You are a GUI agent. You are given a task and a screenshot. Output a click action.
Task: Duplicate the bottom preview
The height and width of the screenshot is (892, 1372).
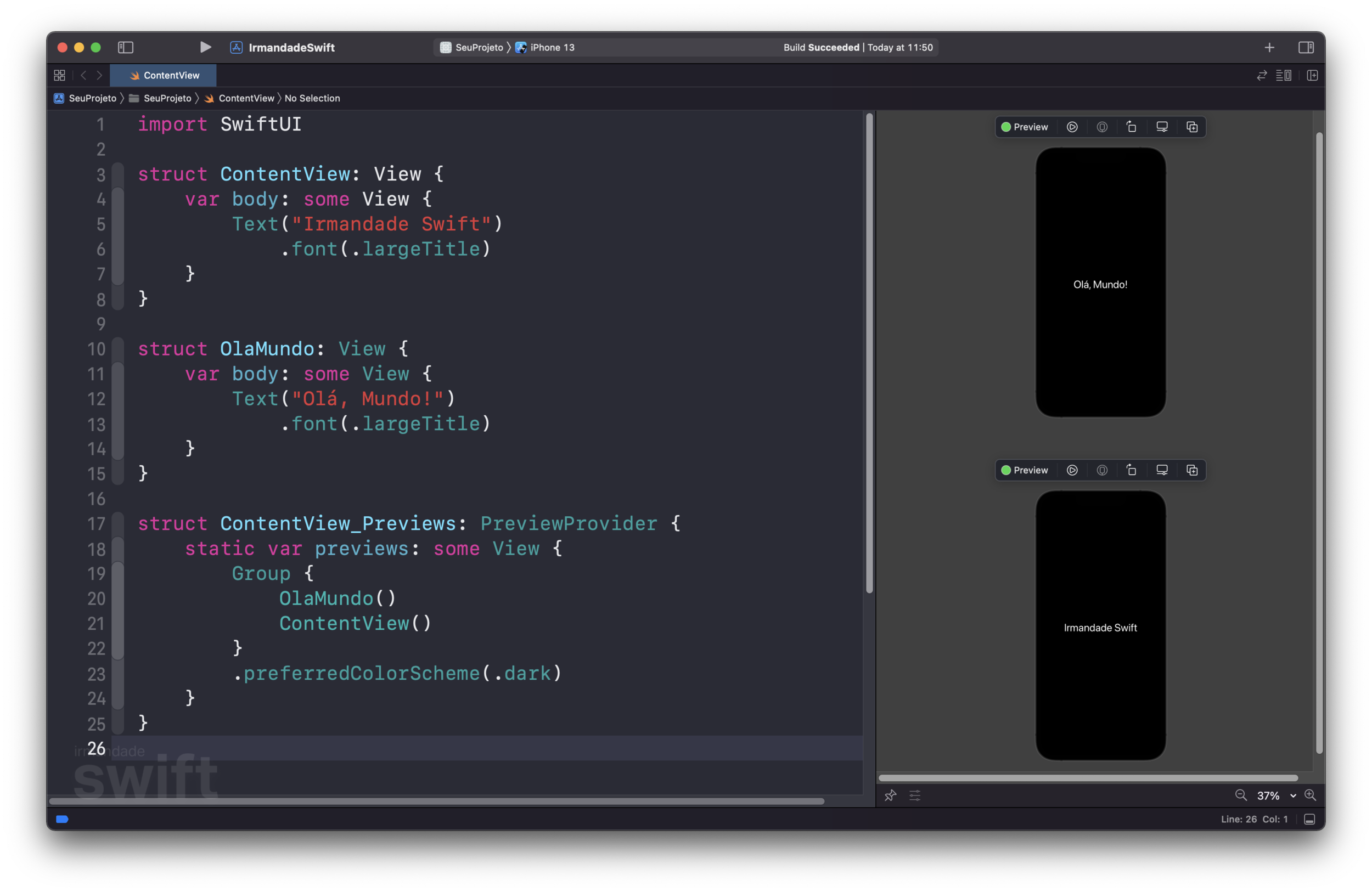(x=1191, y=470)
